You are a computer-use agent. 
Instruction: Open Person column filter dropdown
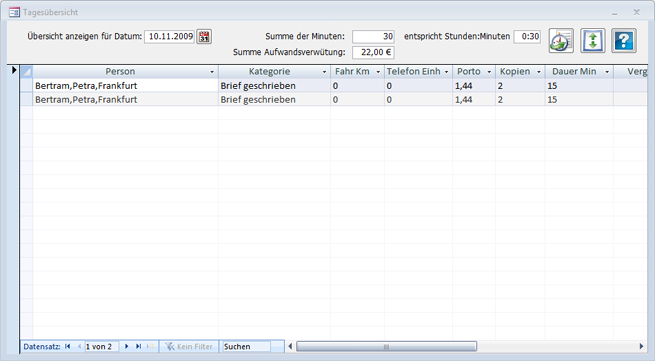[212, 72]
